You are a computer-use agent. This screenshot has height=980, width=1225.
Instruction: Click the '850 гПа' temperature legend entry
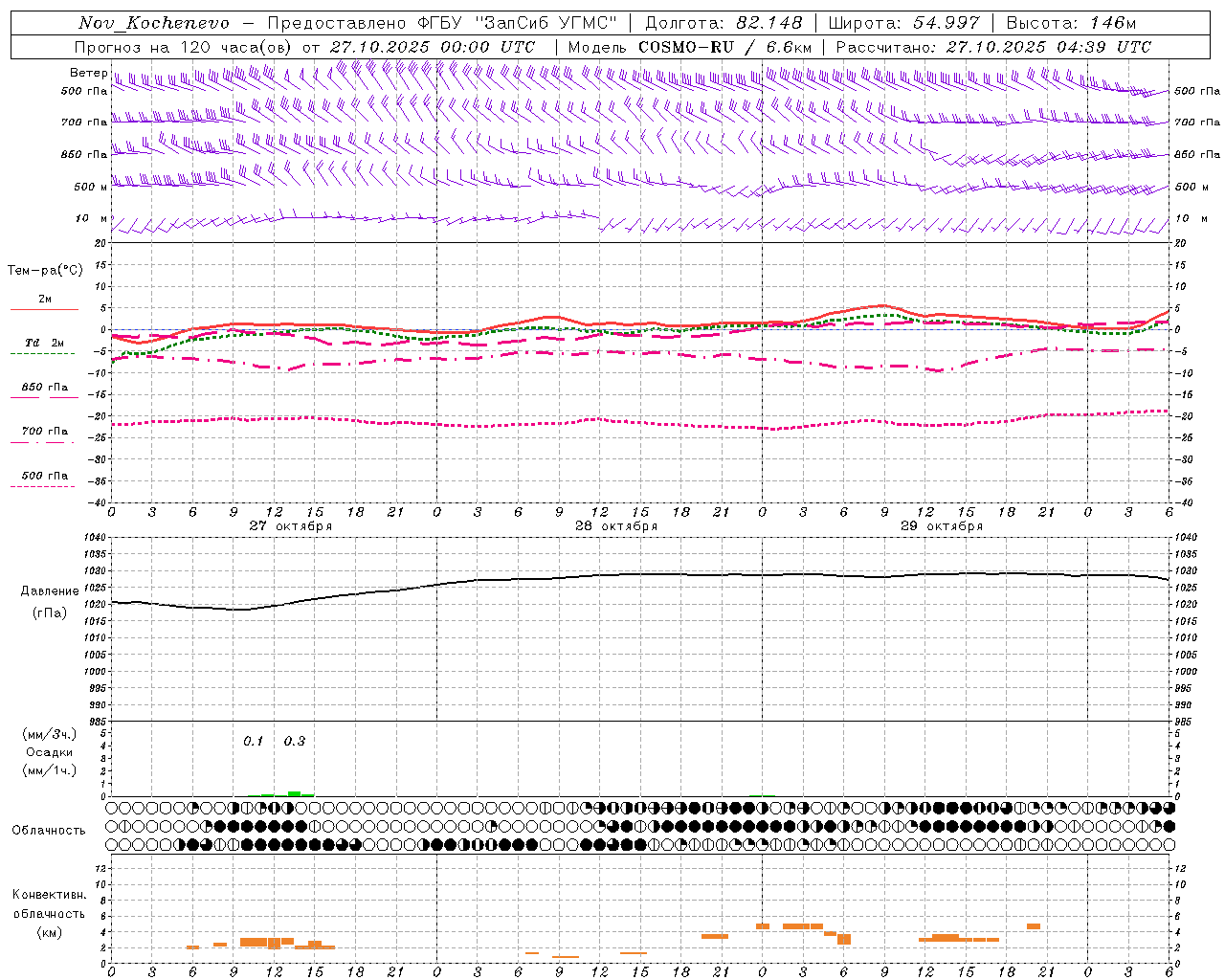[45, 388]
